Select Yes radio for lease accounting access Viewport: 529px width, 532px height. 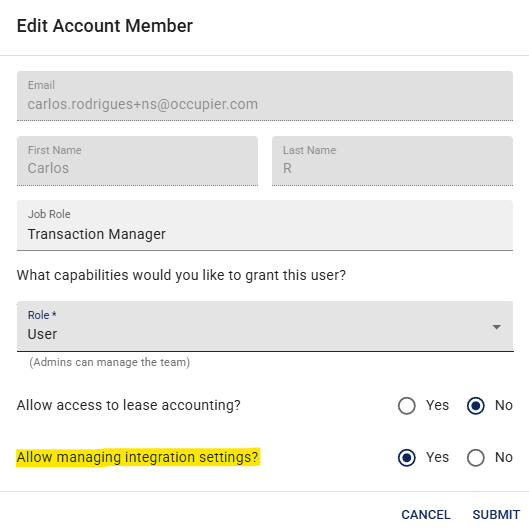coord(407,405)
